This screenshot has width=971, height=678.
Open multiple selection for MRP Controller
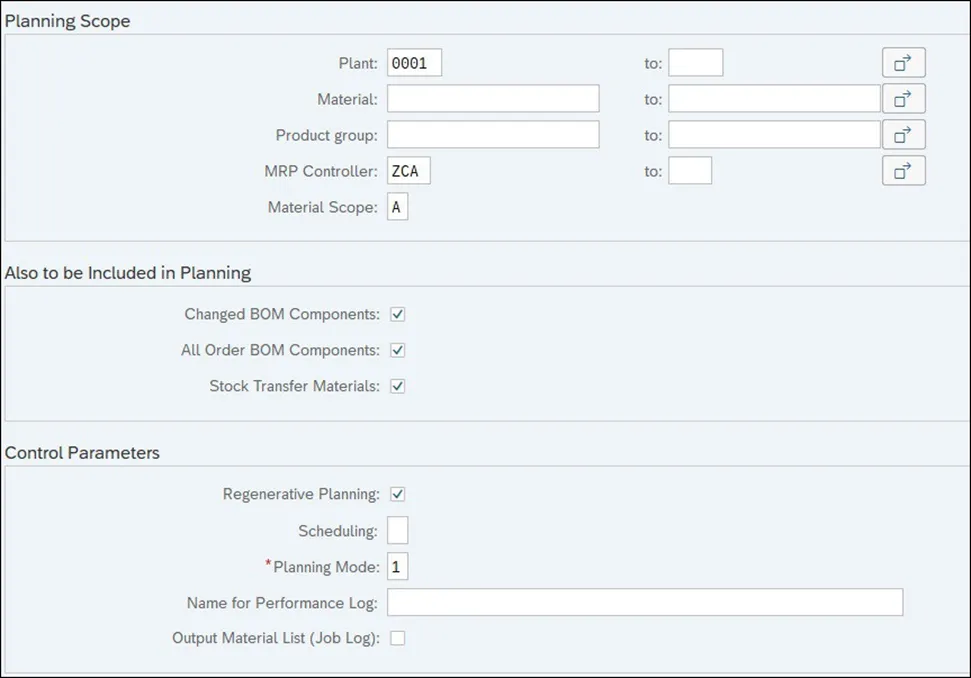903,171
